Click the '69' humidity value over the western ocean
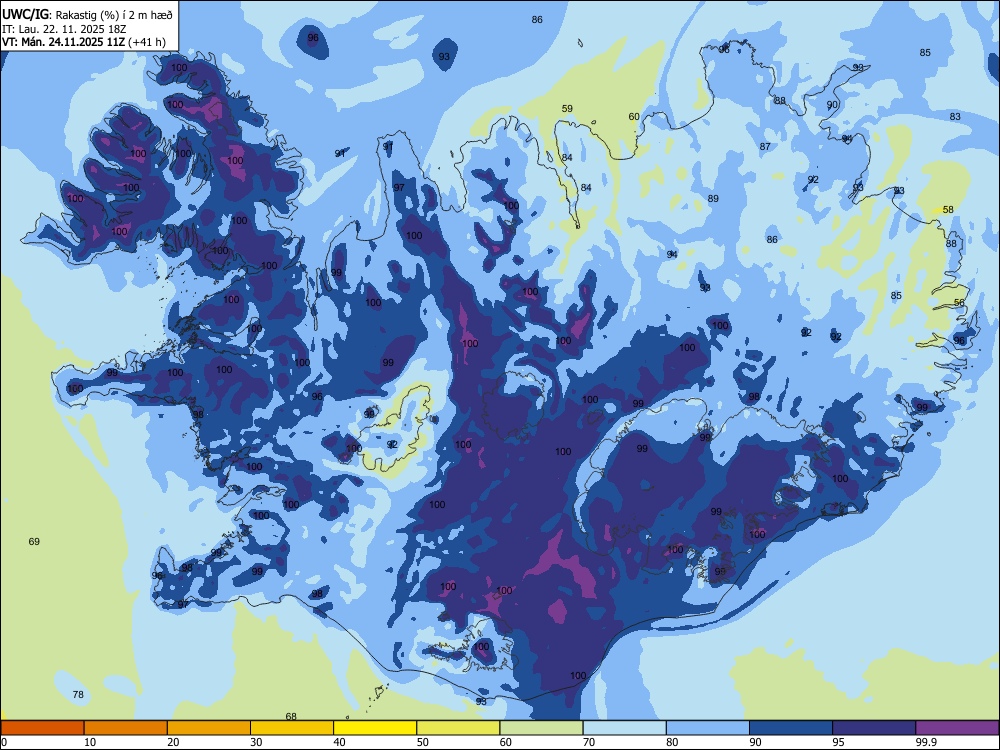1000x750 pixels. [x=34, y=541]
